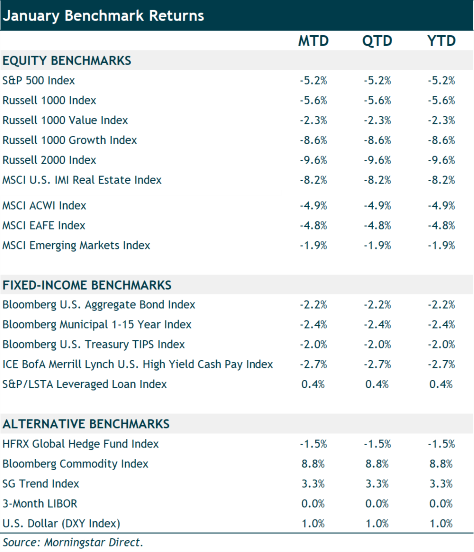Screen dimensions: 474x552
Task: Click the Source: Morningstar Direct footnote
Action: click(73, 542)
